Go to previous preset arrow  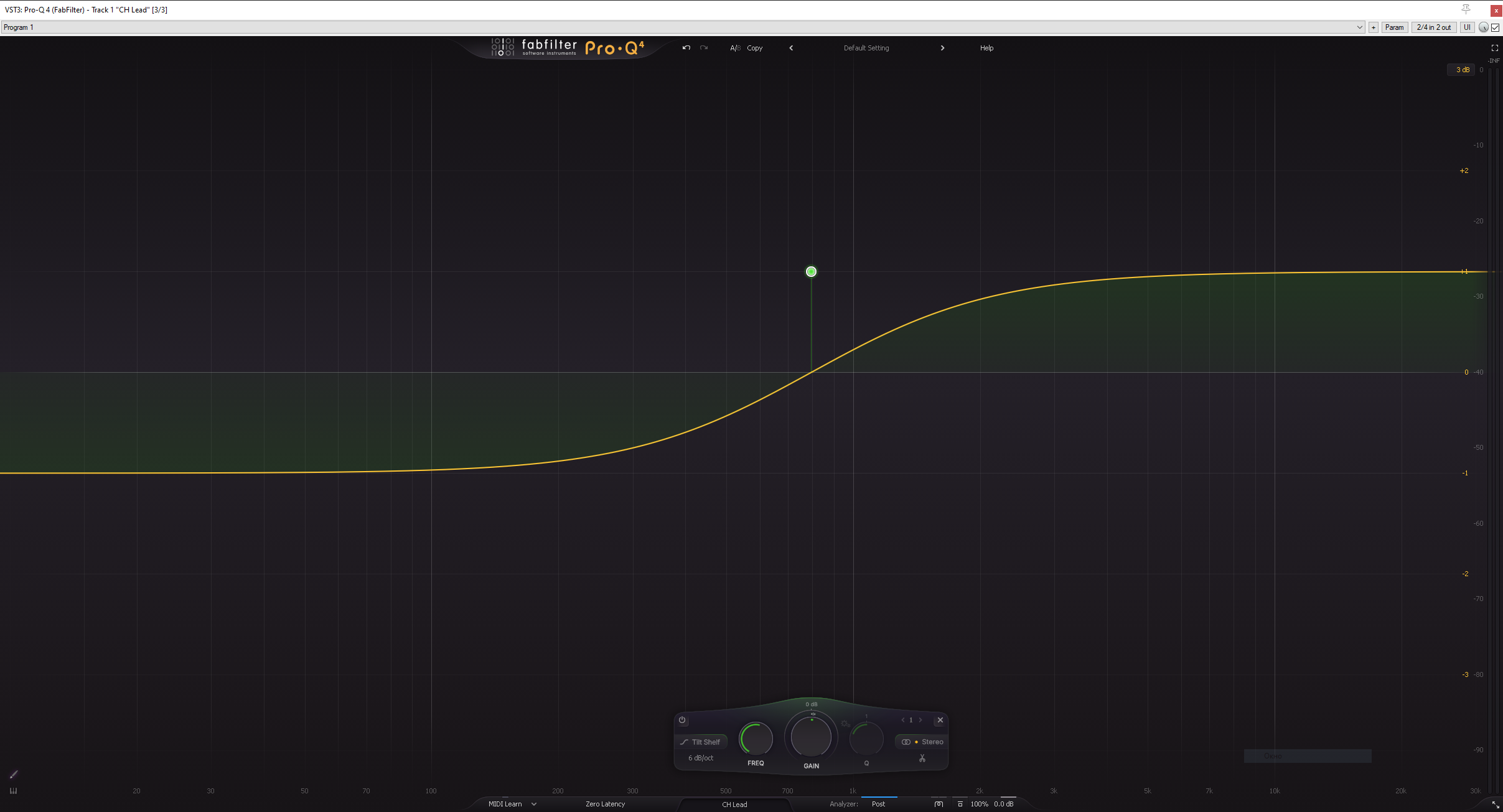(791, 48)
